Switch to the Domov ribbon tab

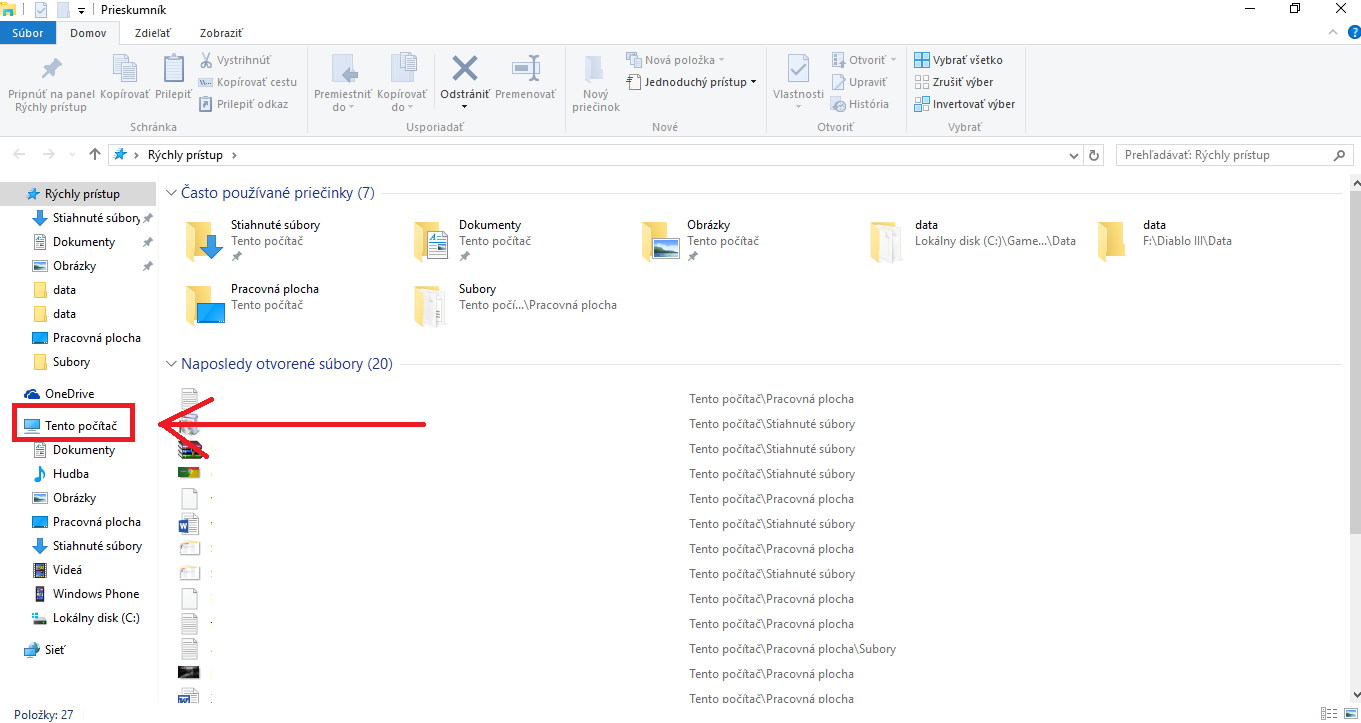coord(88,33)
